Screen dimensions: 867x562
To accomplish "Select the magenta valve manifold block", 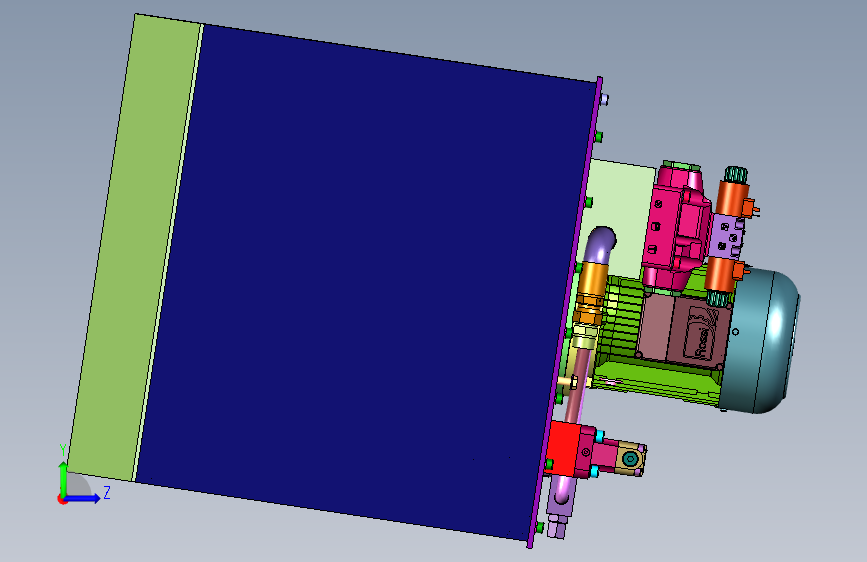I will (677, 227).
